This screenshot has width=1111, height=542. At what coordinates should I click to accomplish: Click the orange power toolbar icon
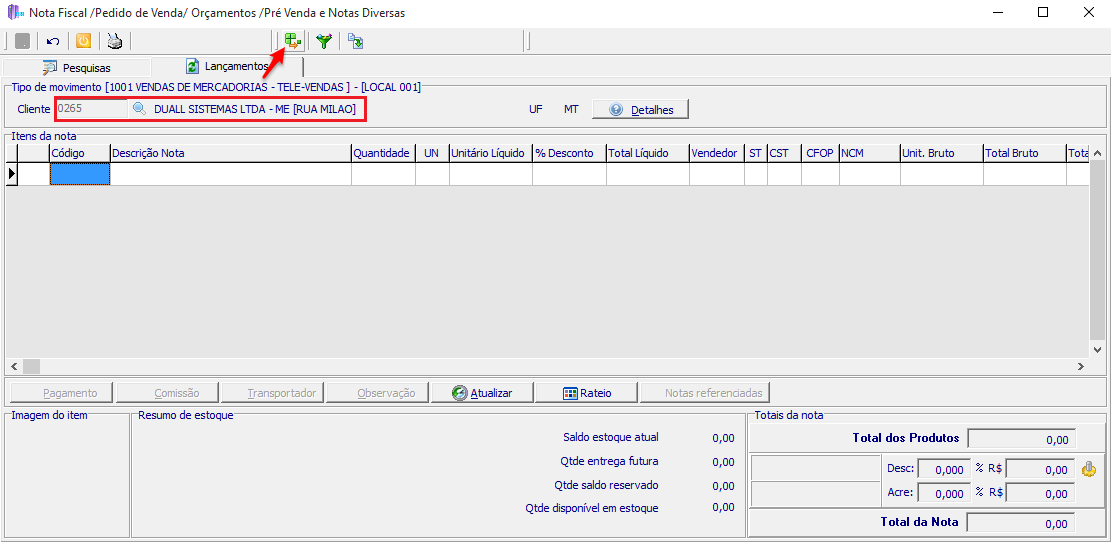[84, 41]
